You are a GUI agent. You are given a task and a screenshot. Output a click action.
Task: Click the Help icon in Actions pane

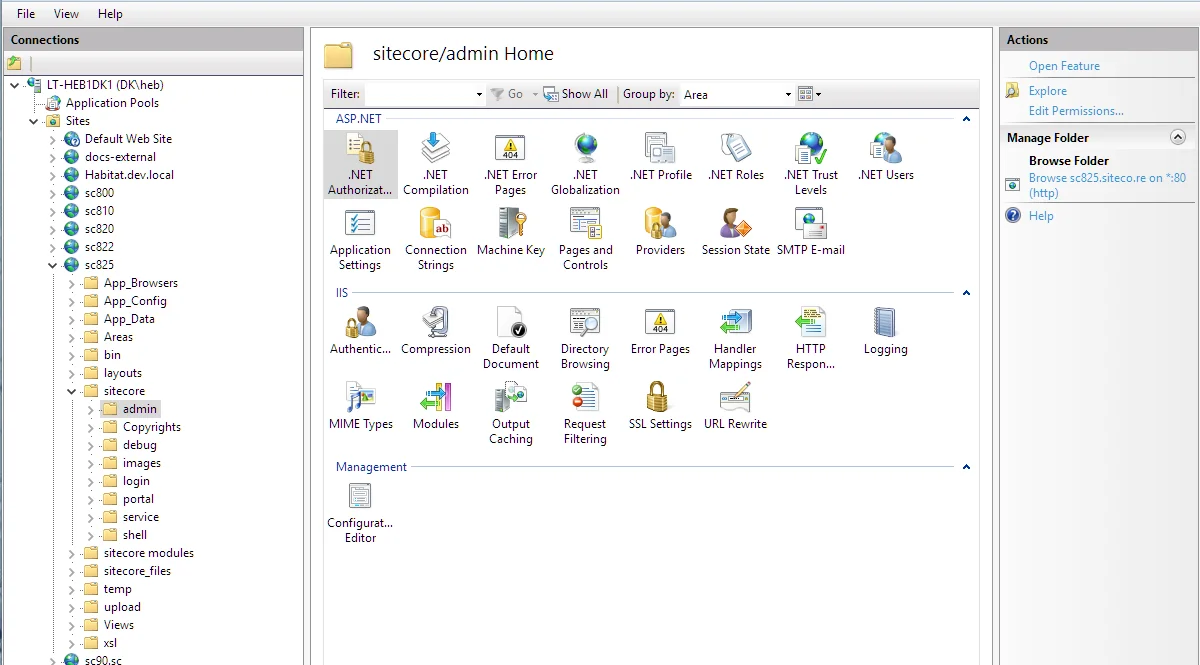coord(1013,216)
